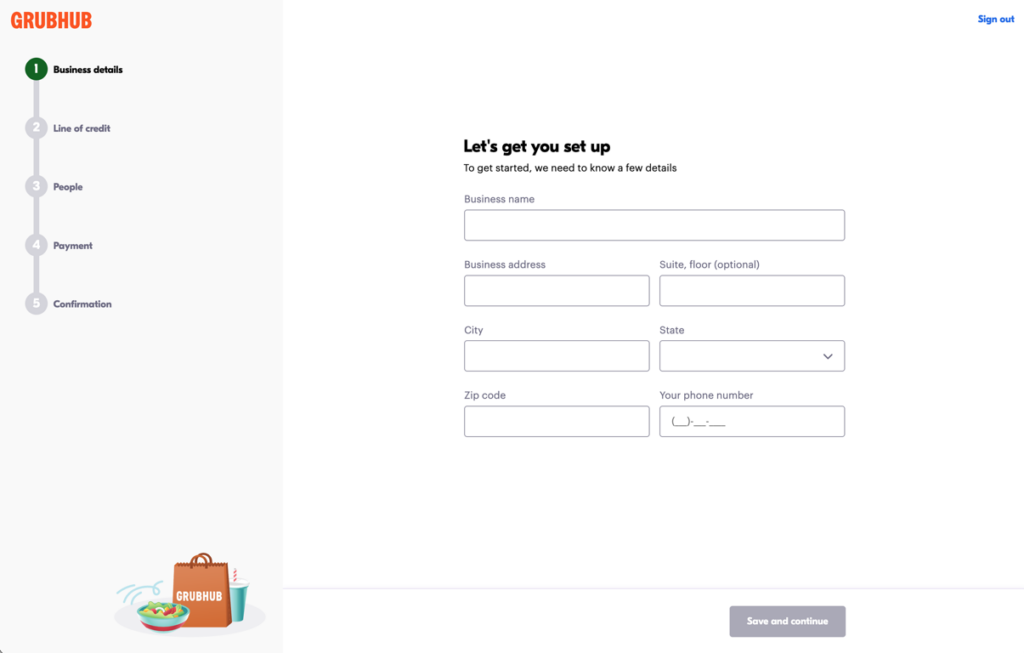Click the Suite, floor optional field

point(752,291)
